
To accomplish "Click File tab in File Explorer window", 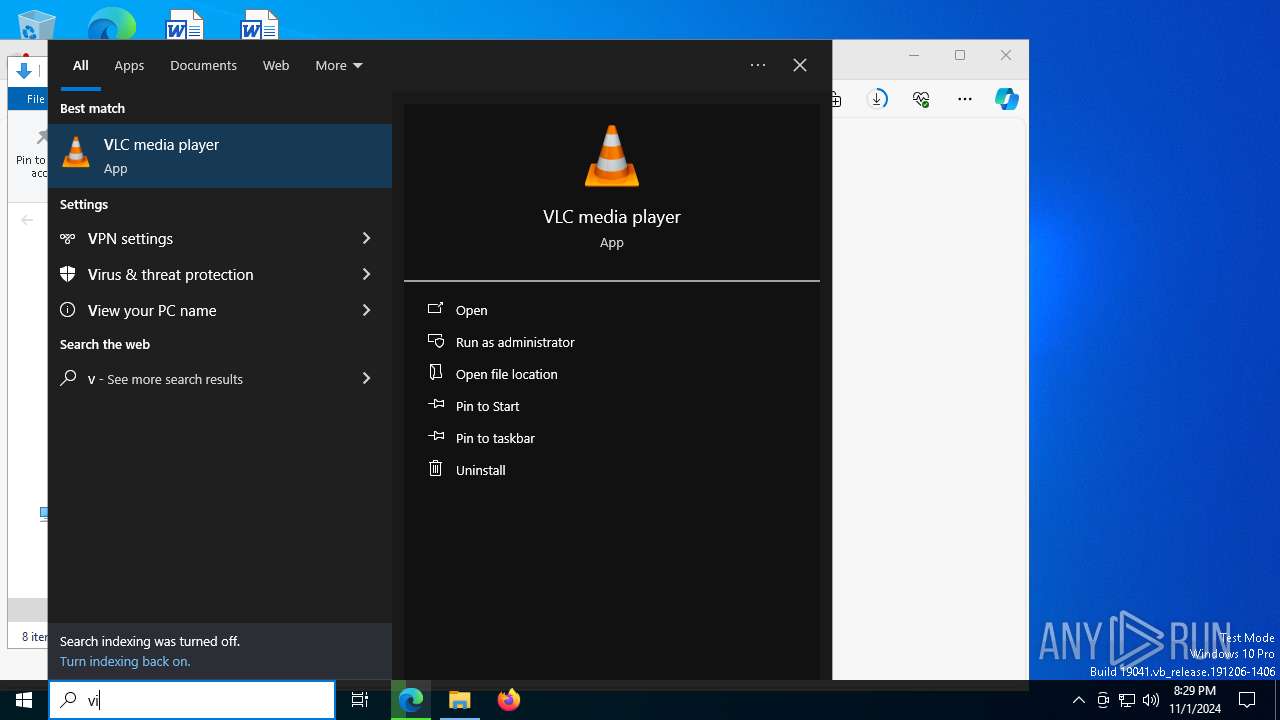I will (x=35, y=99).
